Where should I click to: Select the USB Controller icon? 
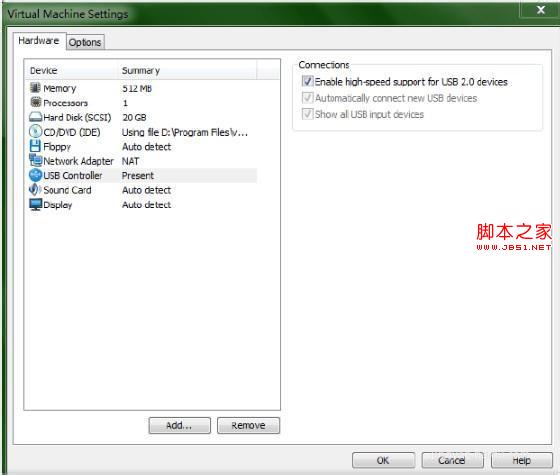coord(35,175)
